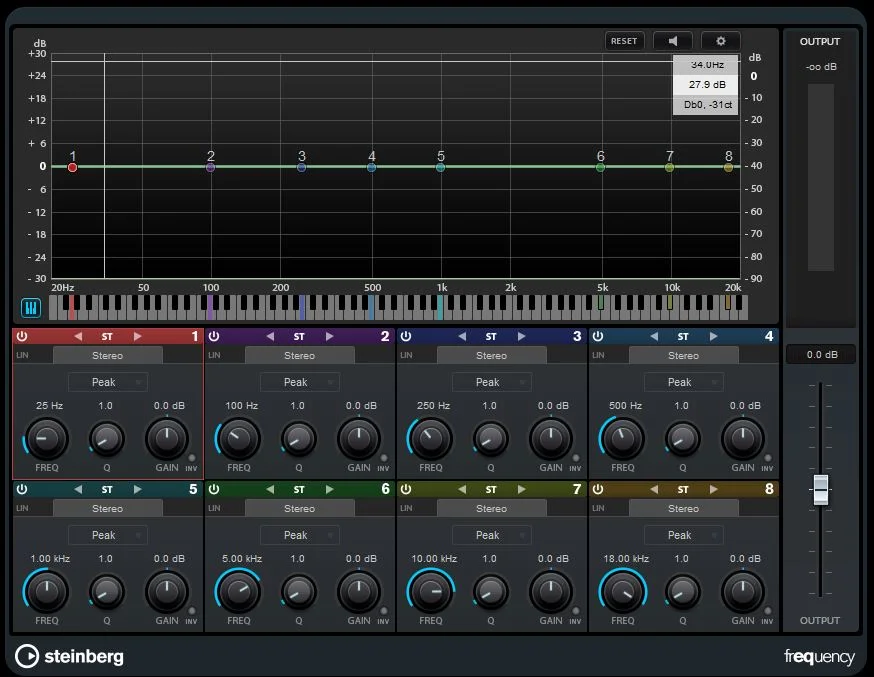Select the Stereo tab in band 4
The image size is (874, 677).
(x=683, y=355)
